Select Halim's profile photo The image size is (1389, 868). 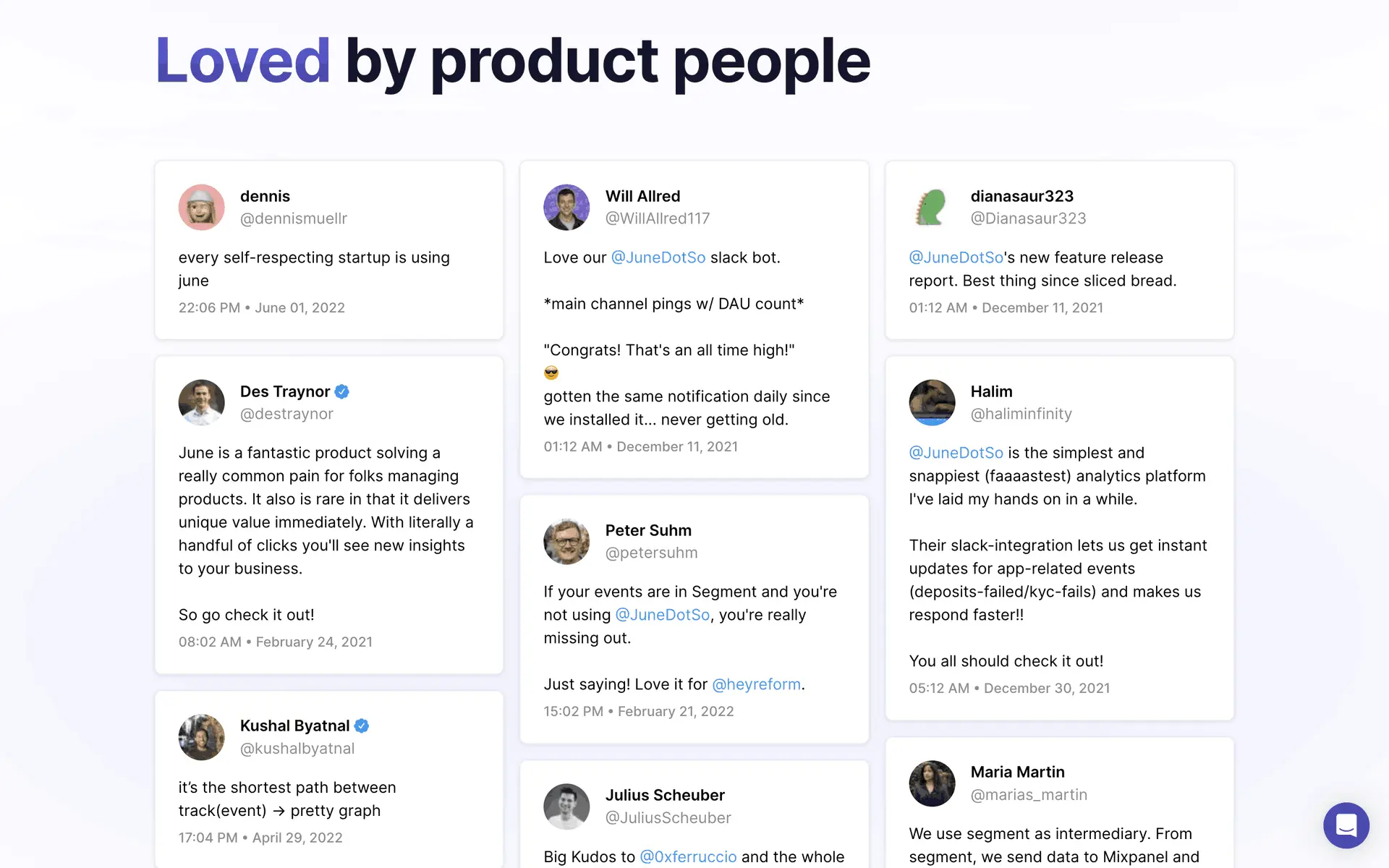(932, 403)
